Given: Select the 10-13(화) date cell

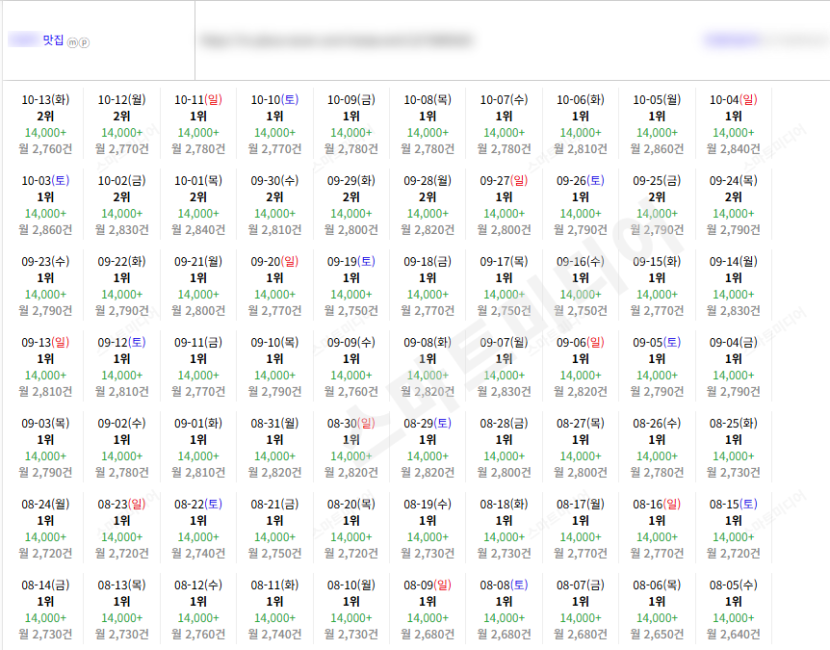Looking at the screenshot, I should (46, 124).
